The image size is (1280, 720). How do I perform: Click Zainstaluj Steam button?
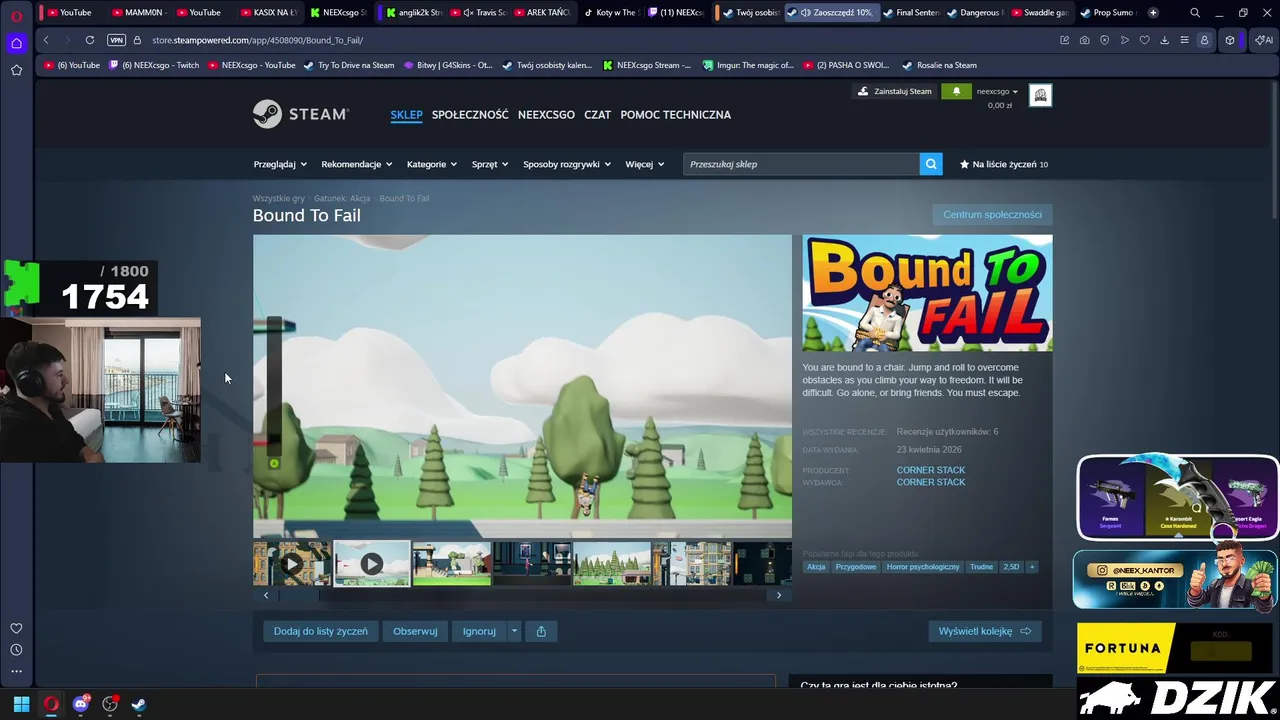(x=894, y=91)
